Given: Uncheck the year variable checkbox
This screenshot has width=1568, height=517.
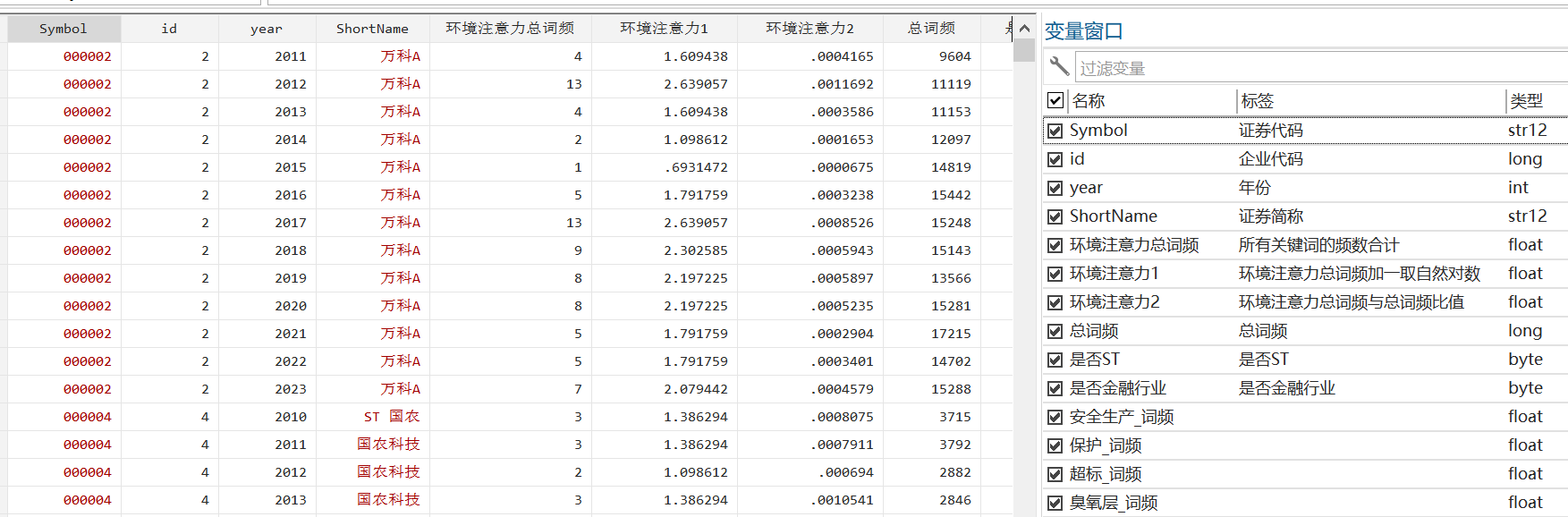Looking at the screenshot, I should click(1055, 188).
